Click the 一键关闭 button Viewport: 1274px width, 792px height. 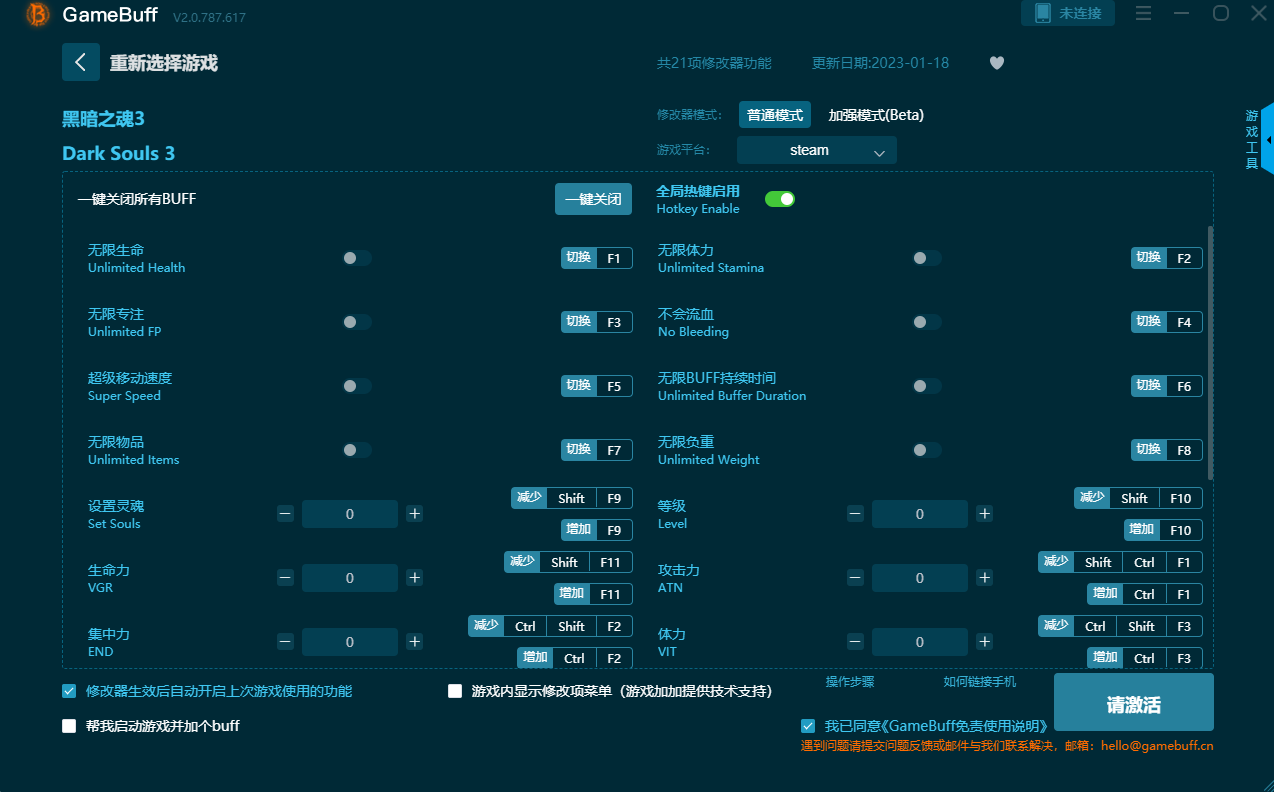tap(594, 199)
